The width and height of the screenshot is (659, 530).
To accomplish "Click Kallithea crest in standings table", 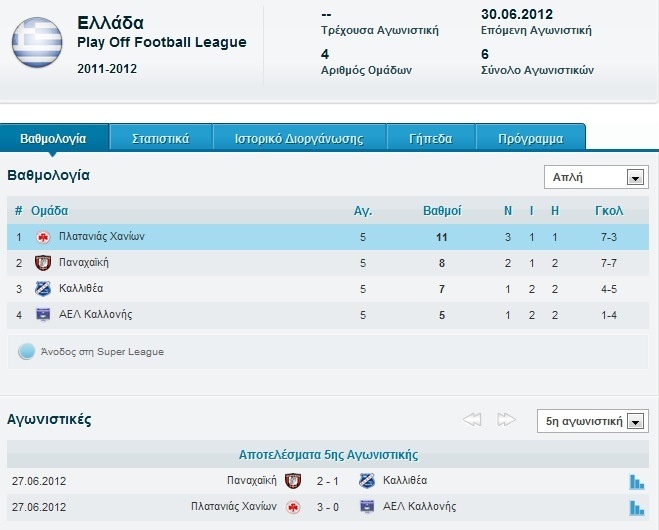I will coord(43,289).
